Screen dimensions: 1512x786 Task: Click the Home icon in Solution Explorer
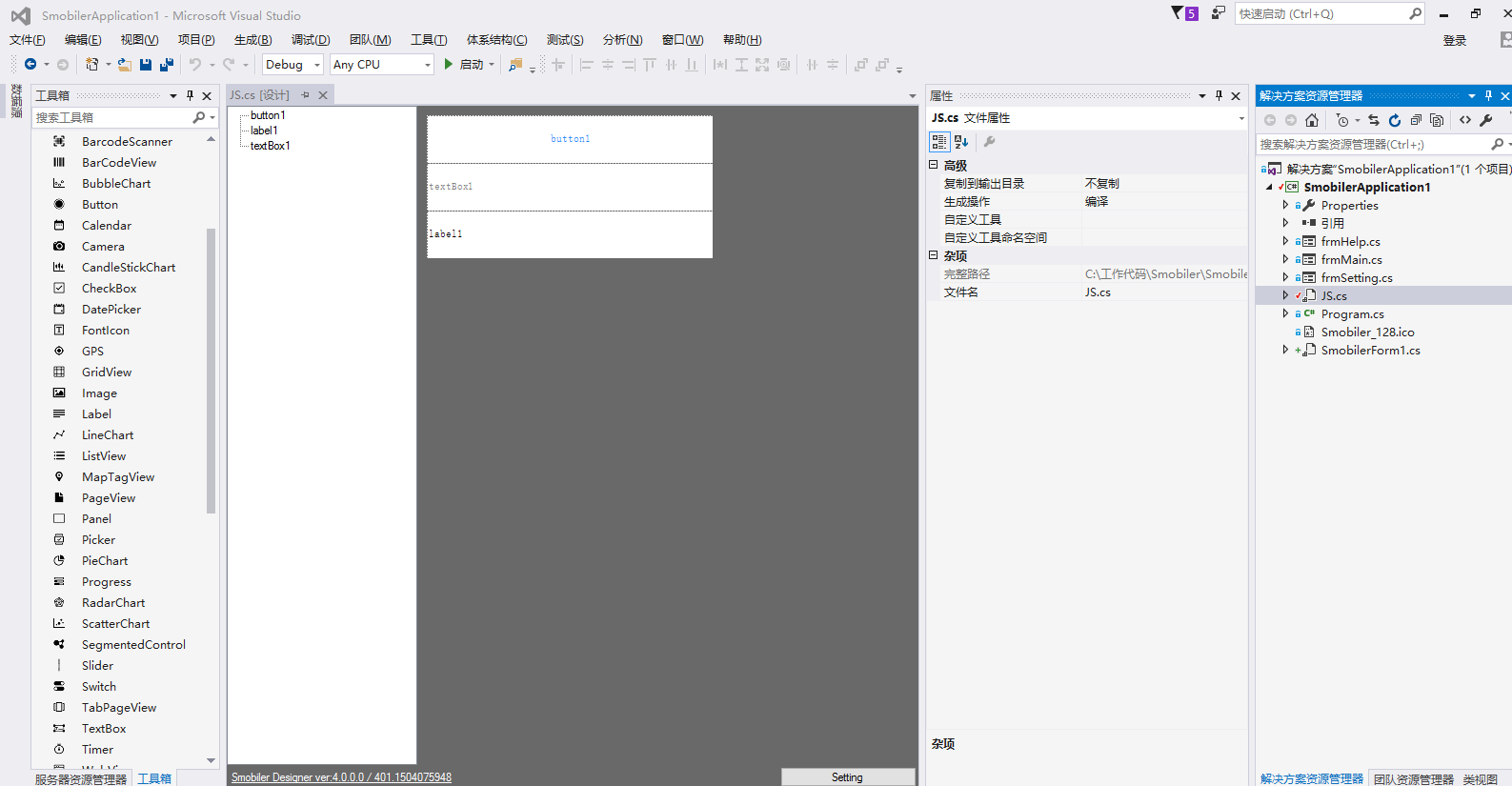pos(1312,120)
